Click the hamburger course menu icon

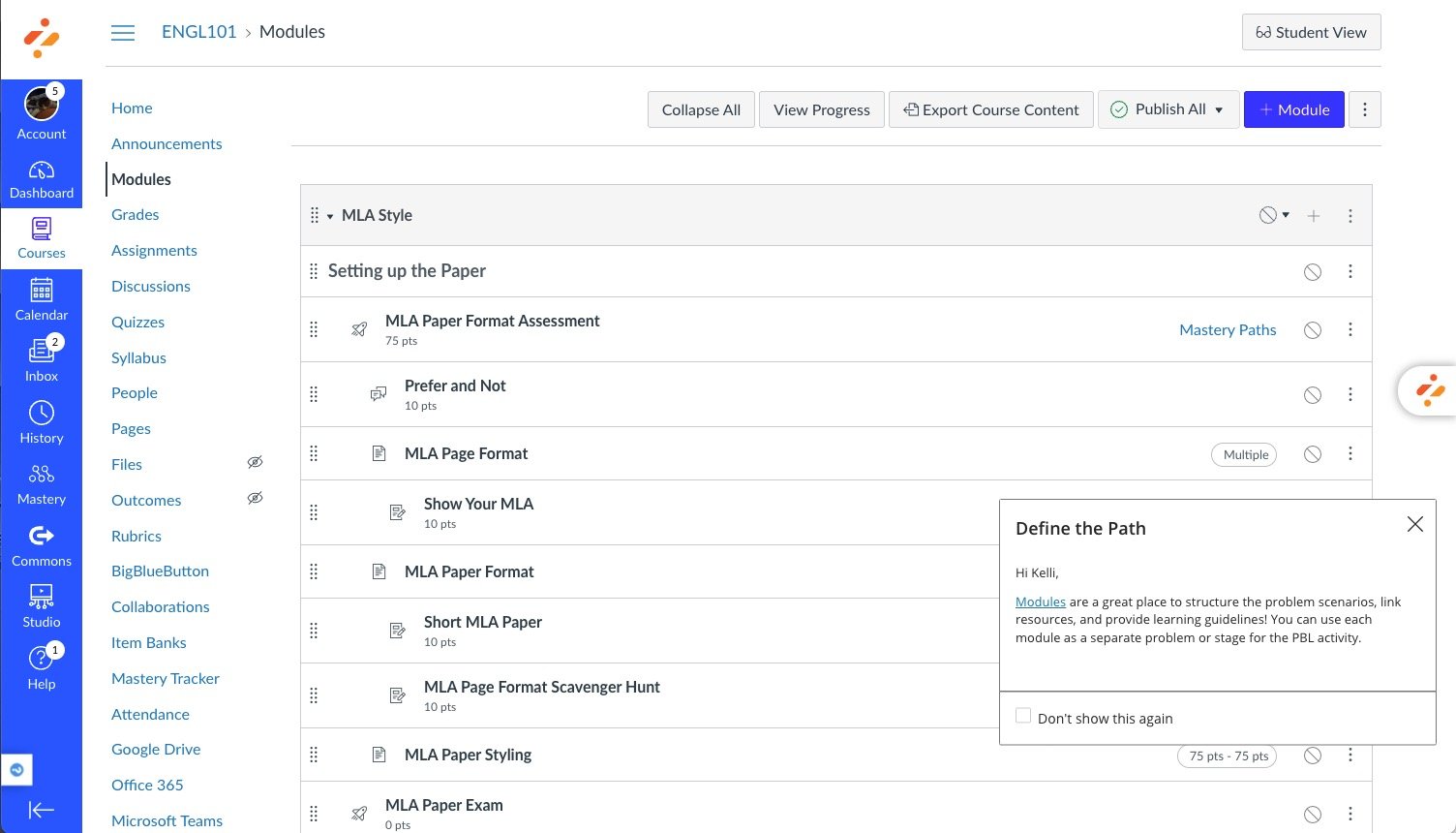tap(123, 33)
